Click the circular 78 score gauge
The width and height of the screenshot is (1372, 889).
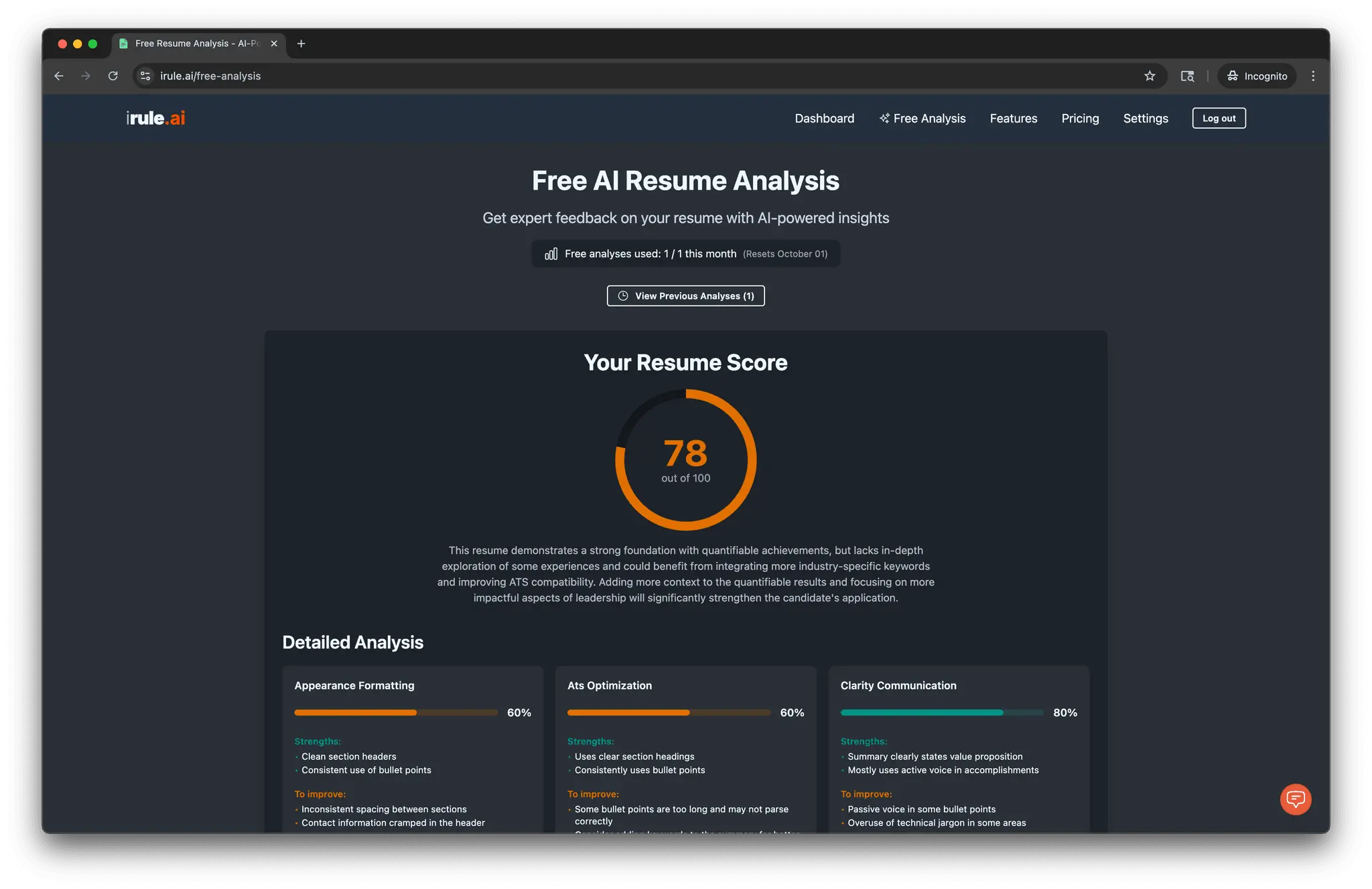[x=685, y=460]
